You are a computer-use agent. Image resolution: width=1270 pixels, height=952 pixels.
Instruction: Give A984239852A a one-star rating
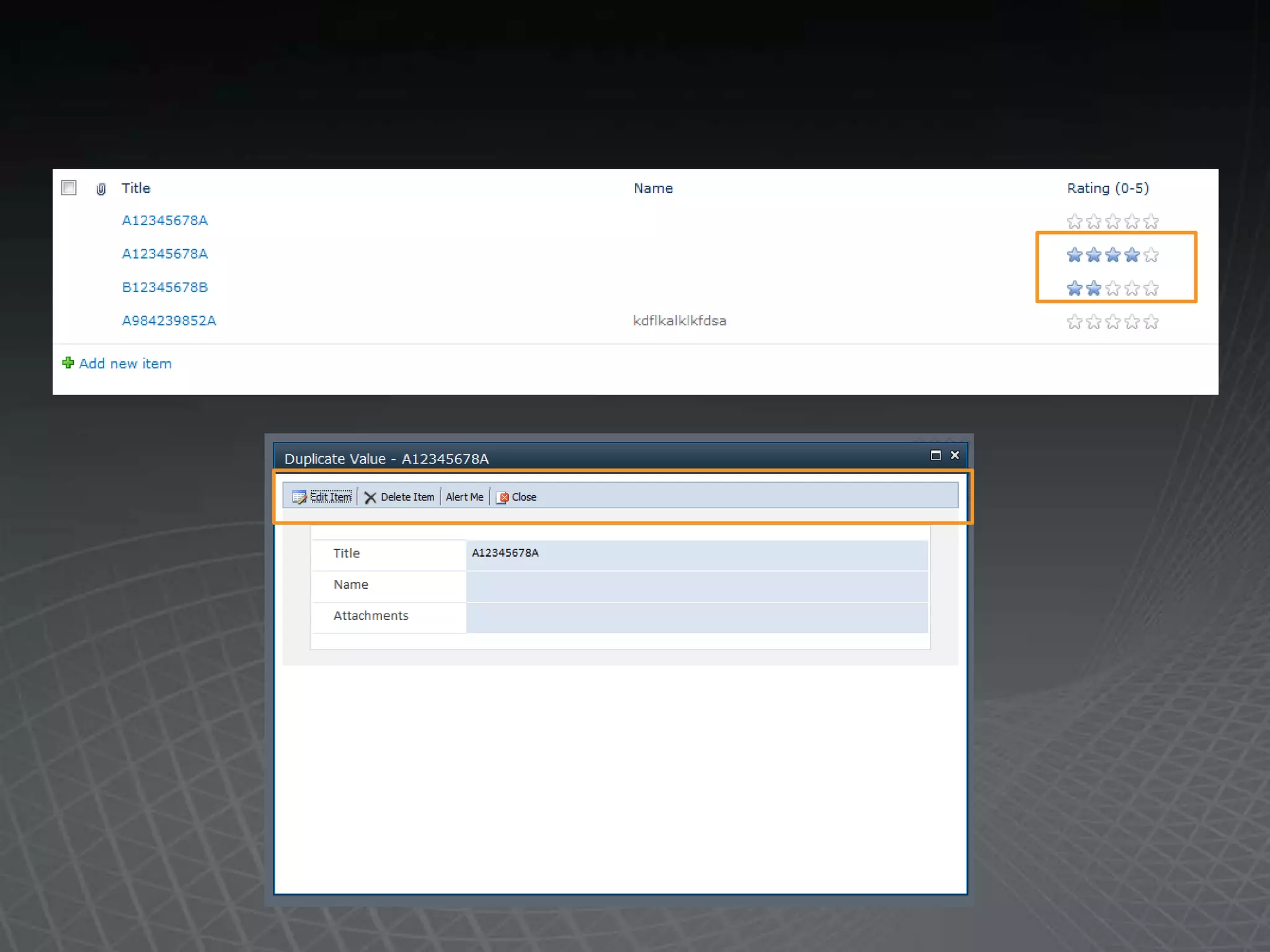click(x=1075, y=322)
